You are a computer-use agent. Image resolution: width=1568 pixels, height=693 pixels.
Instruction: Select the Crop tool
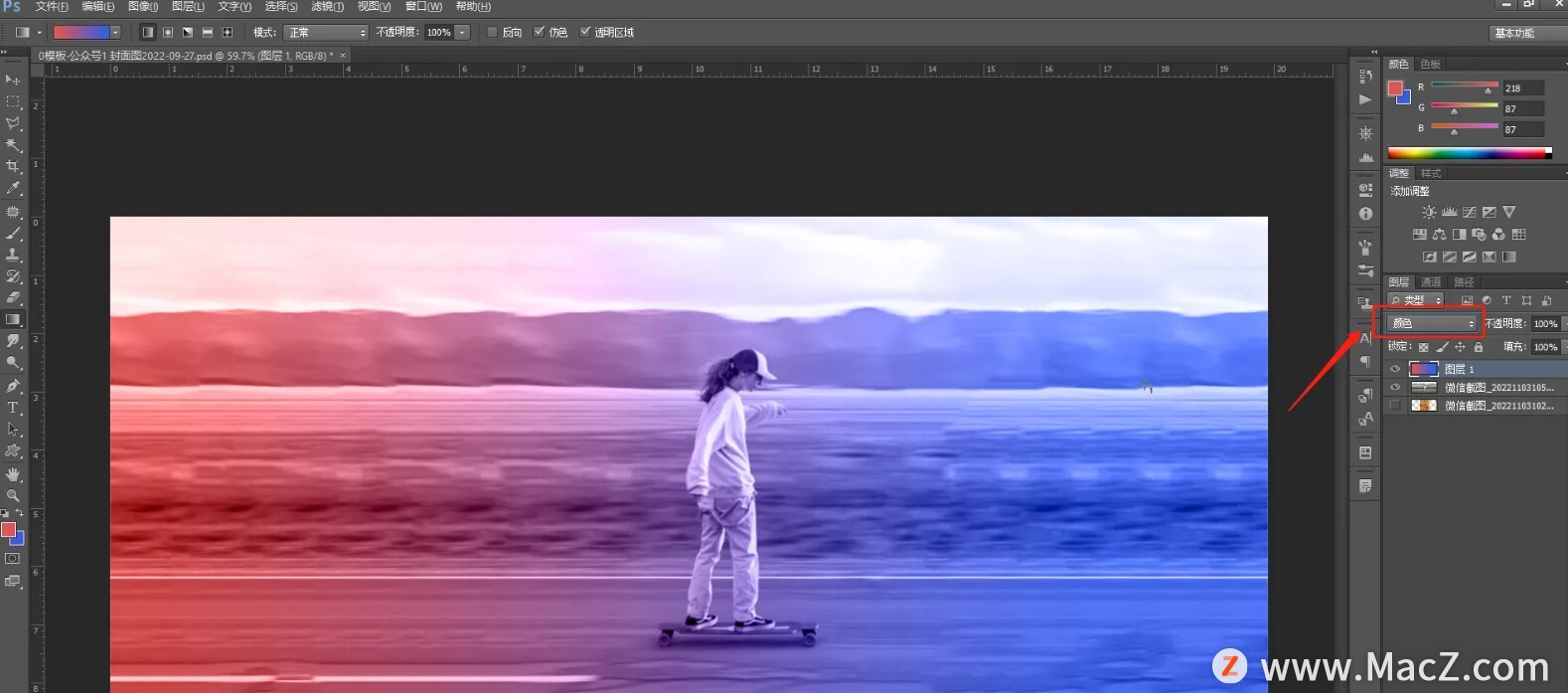point(13,166)
